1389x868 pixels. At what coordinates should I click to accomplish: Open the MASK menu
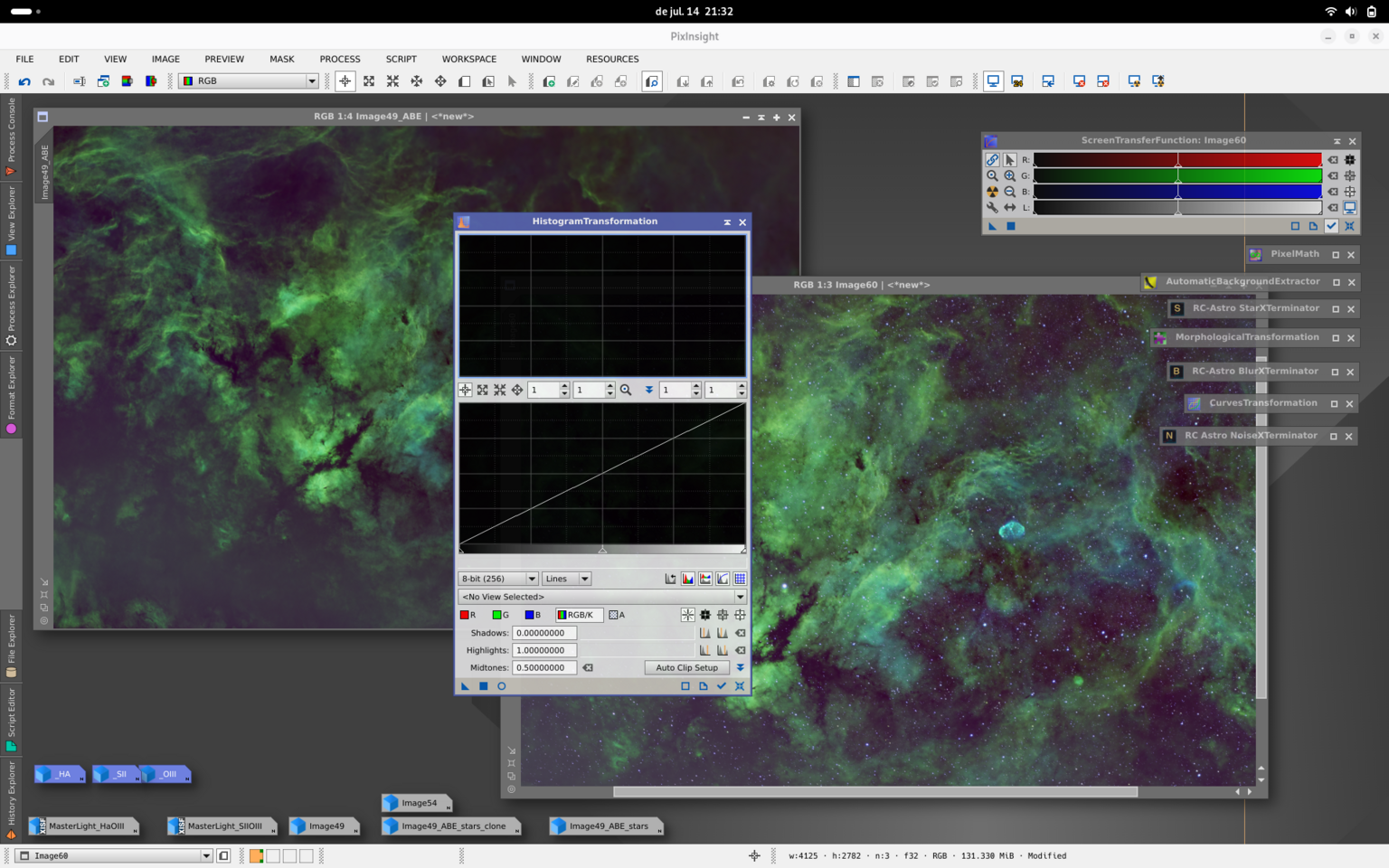(x=282, y=59)
